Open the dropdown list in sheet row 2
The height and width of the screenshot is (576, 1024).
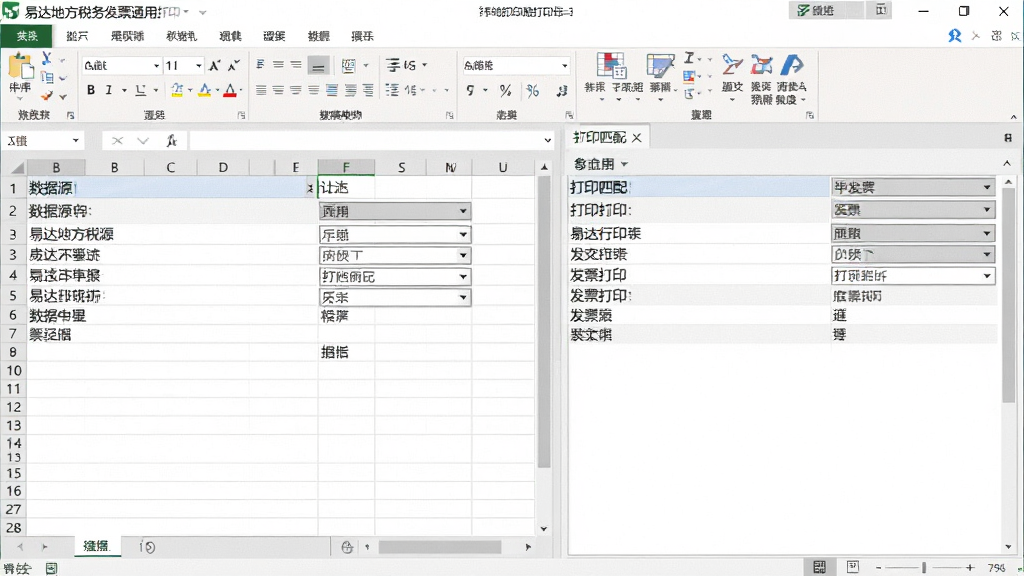click(462, 211)
